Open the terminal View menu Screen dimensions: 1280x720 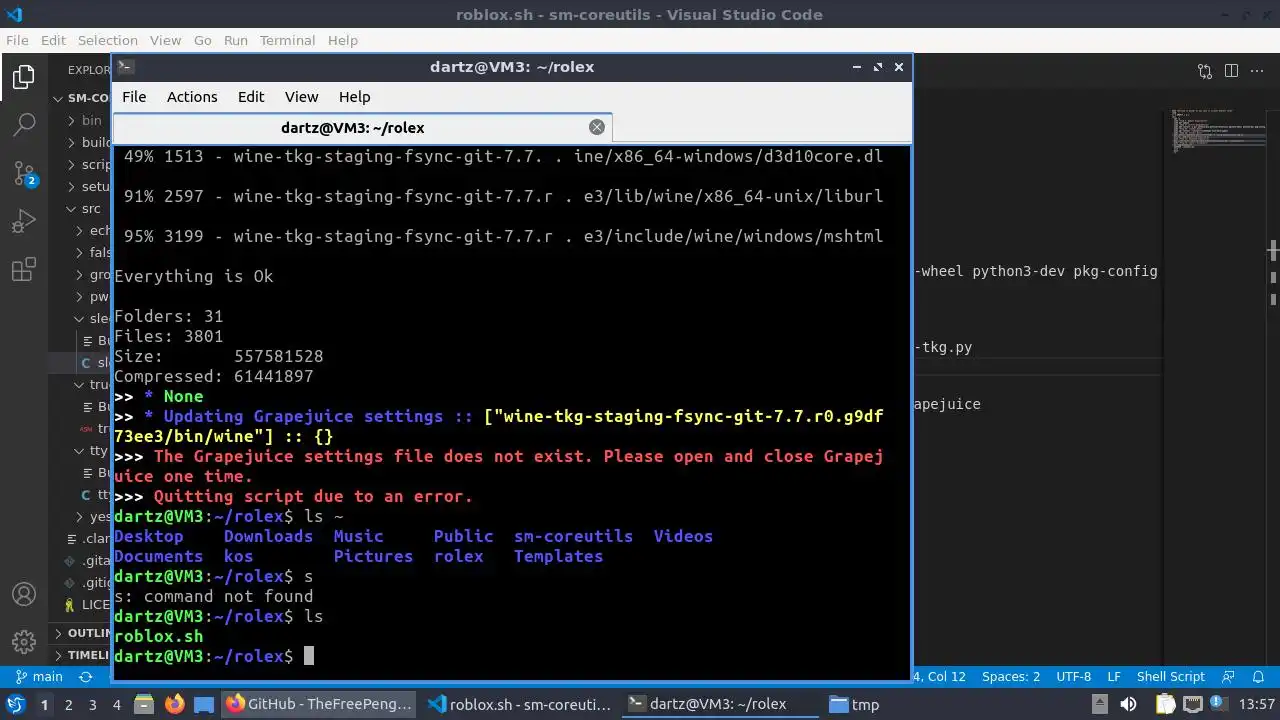tap(301, 97)
